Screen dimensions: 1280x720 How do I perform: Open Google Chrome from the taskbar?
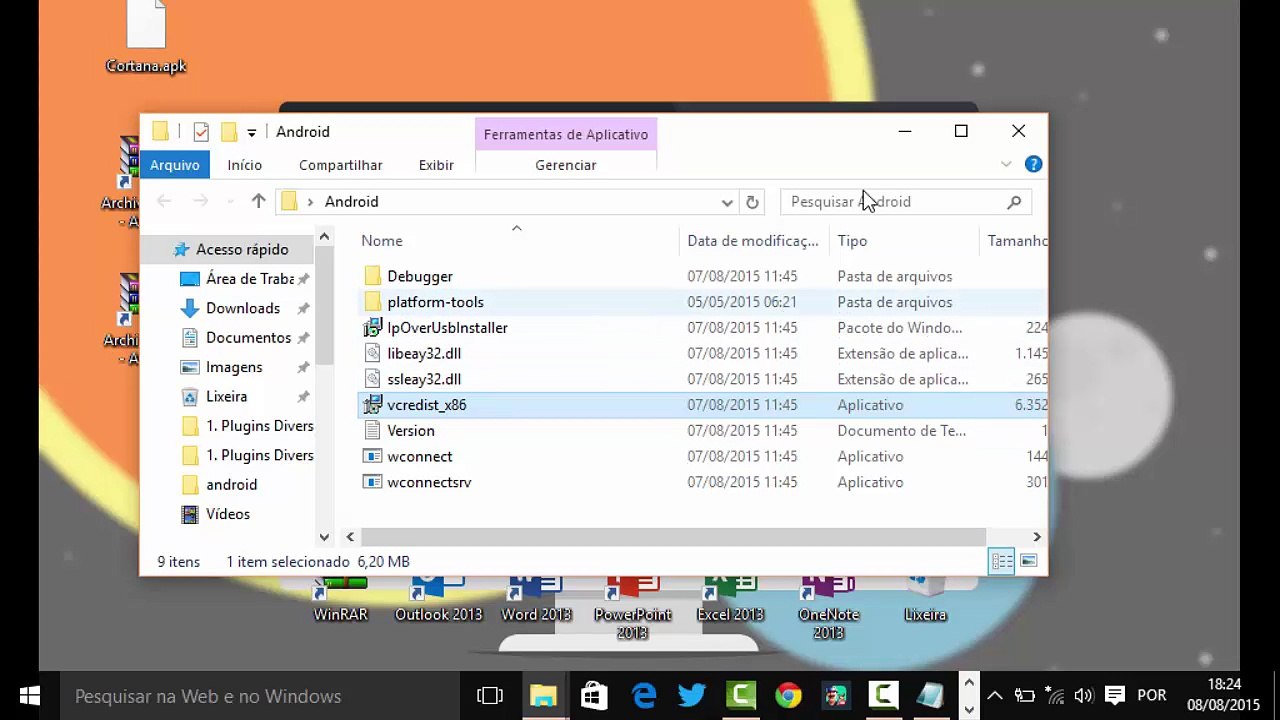788,696
